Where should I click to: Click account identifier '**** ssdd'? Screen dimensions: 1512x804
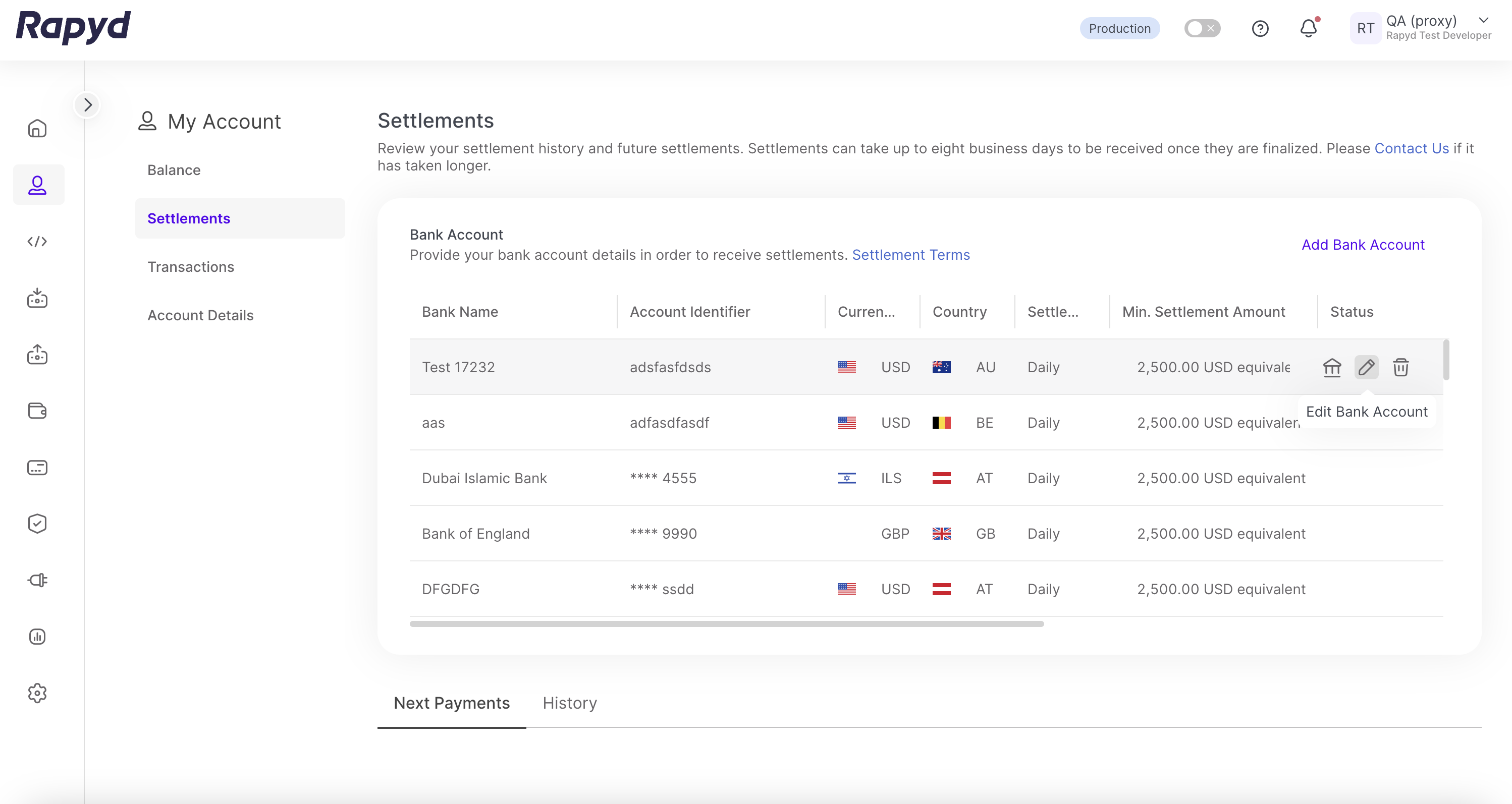point(662,589)
